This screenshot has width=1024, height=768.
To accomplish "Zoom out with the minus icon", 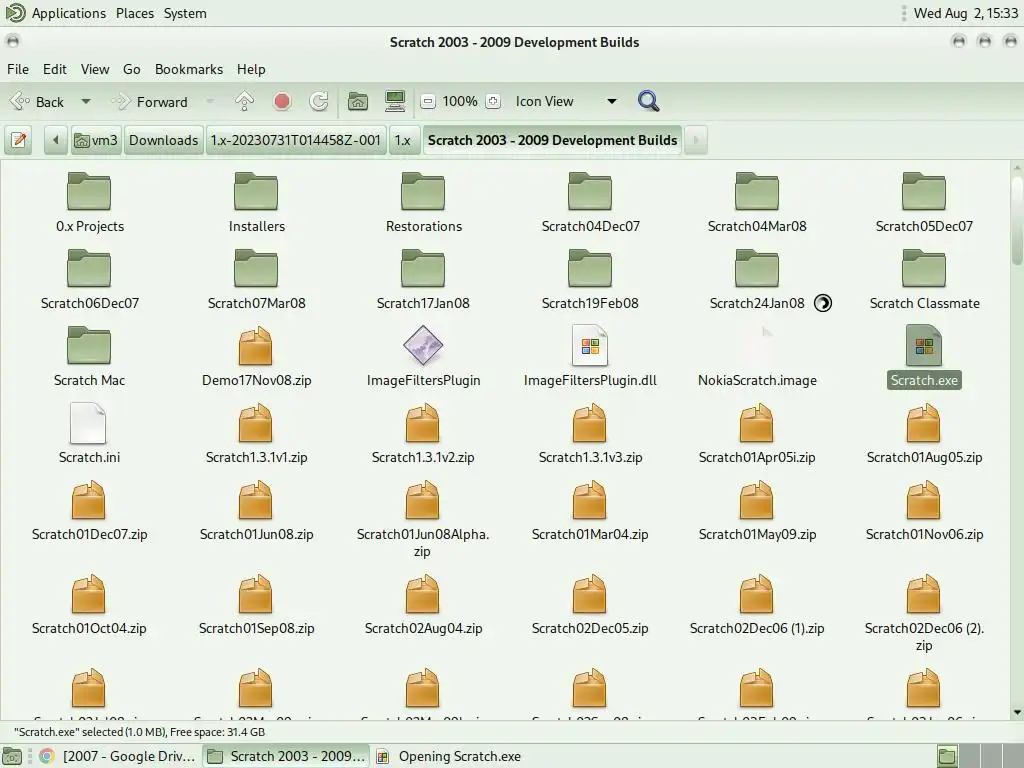I will [x=428, y=101].
